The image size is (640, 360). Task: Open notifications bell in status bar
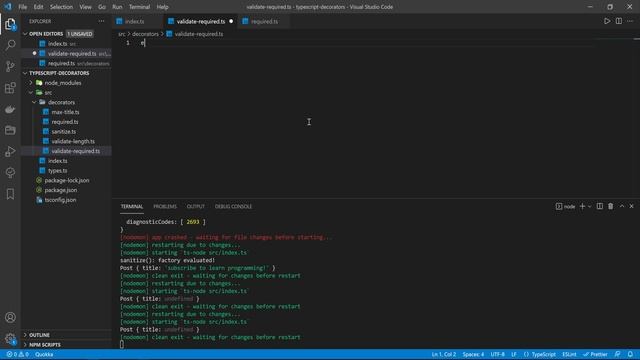630,354
